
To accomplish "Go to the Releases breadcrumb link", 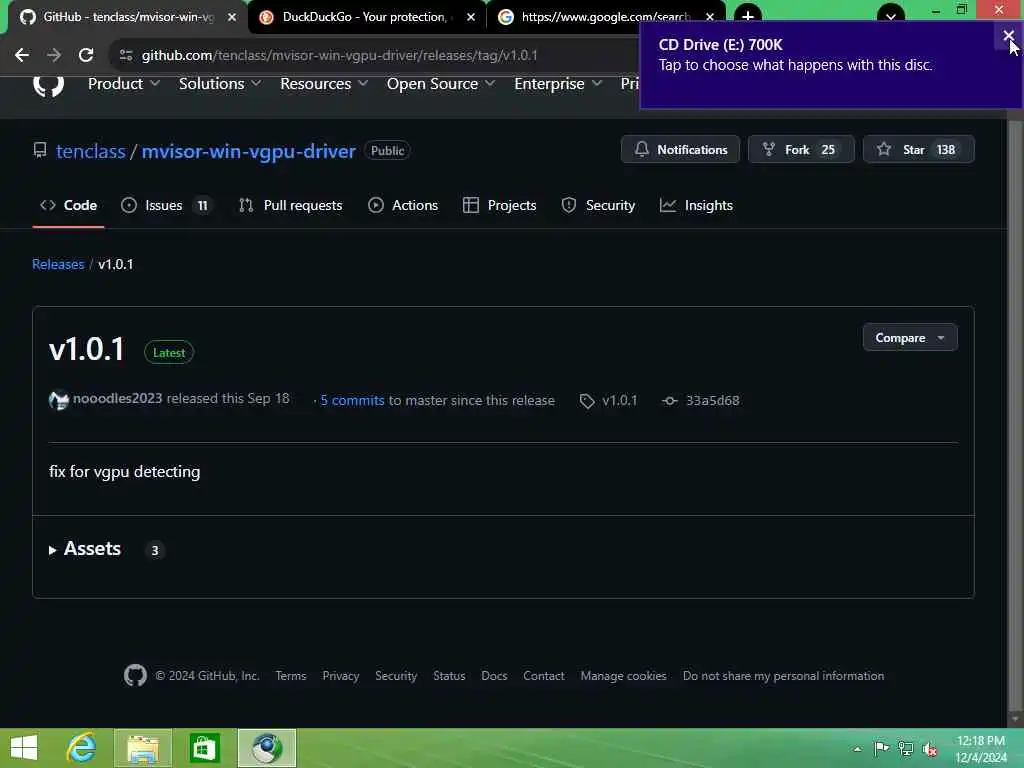I will tap(58, 264).
